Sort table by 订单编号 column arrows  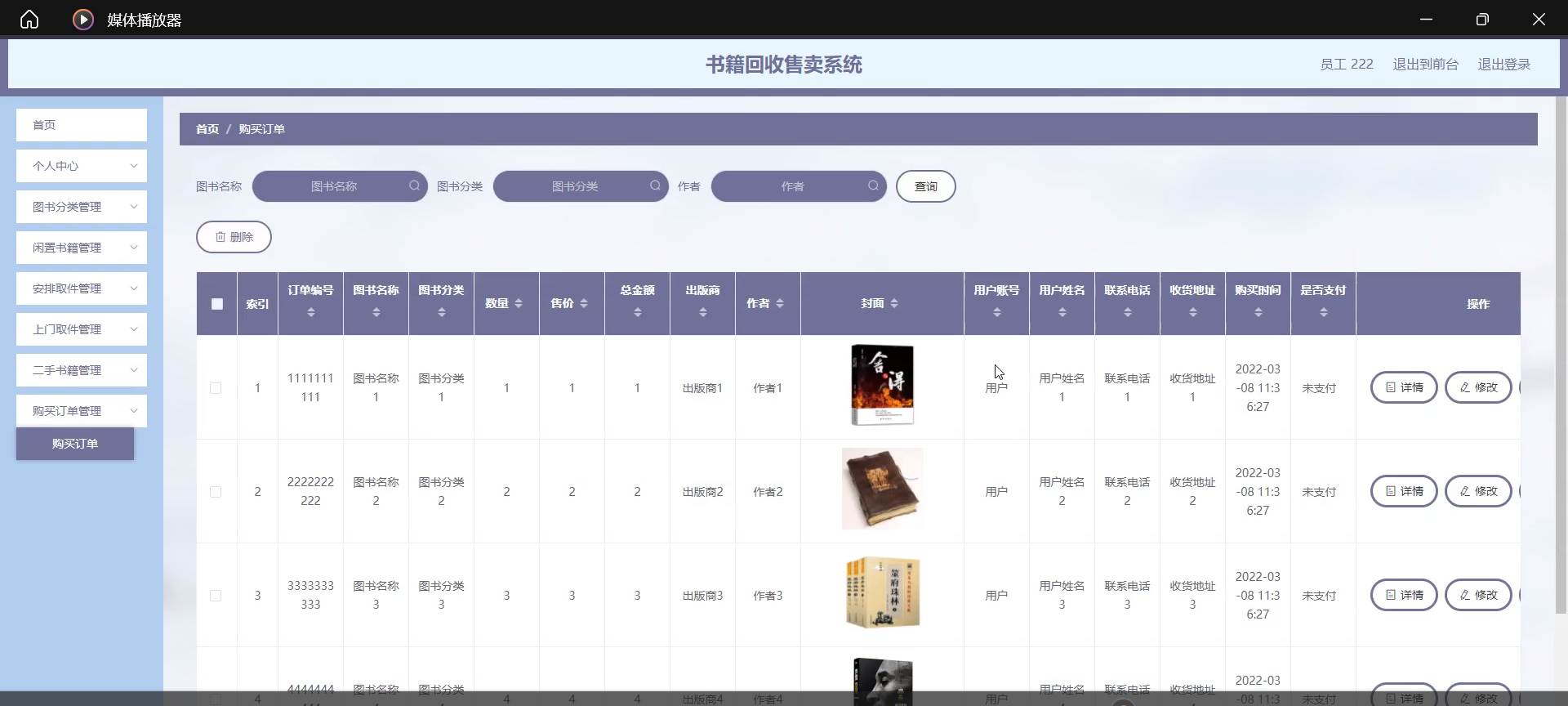(x=310, y=312)
